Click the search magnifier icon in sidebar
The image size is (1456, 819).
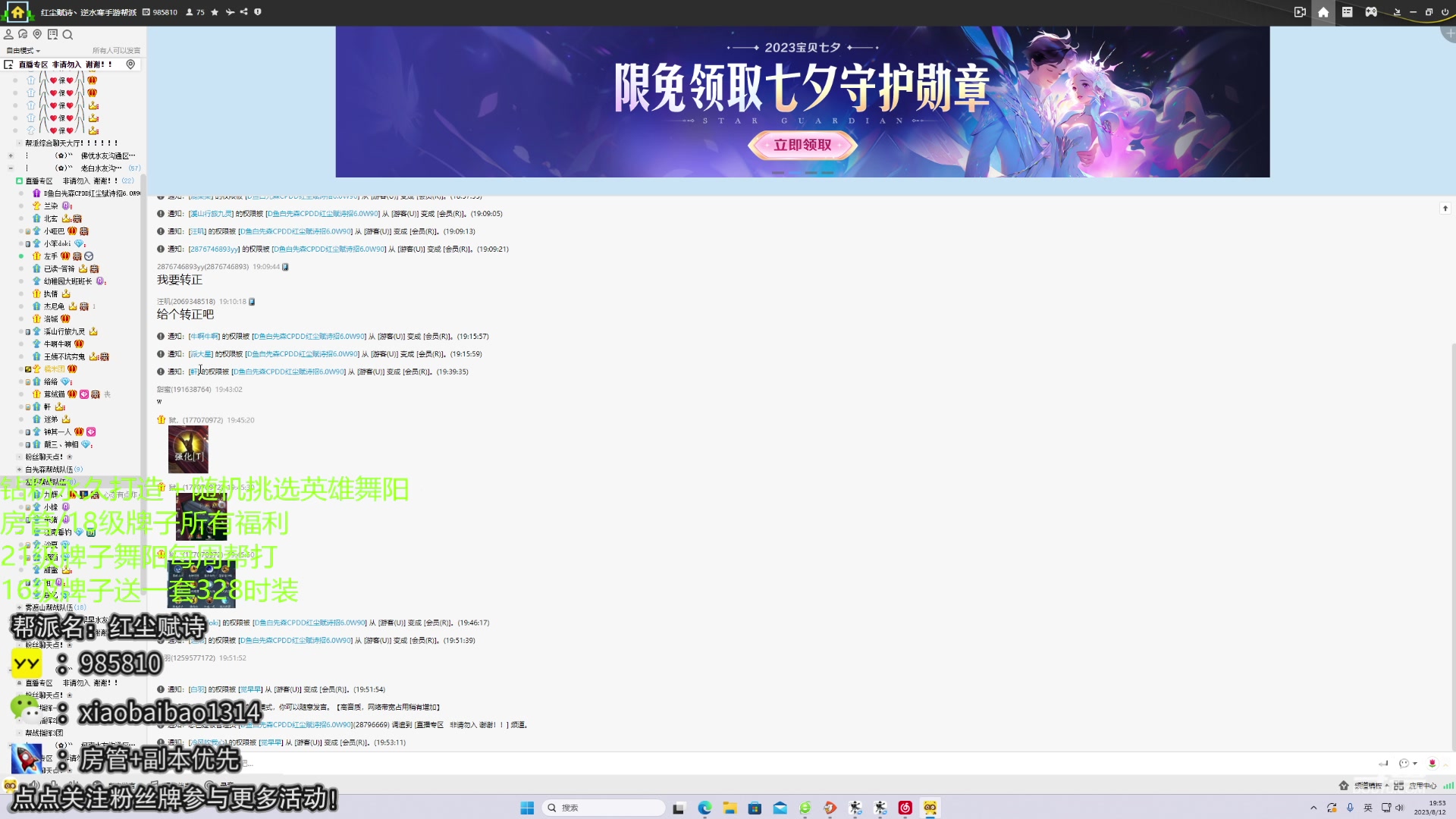[67, 34]
